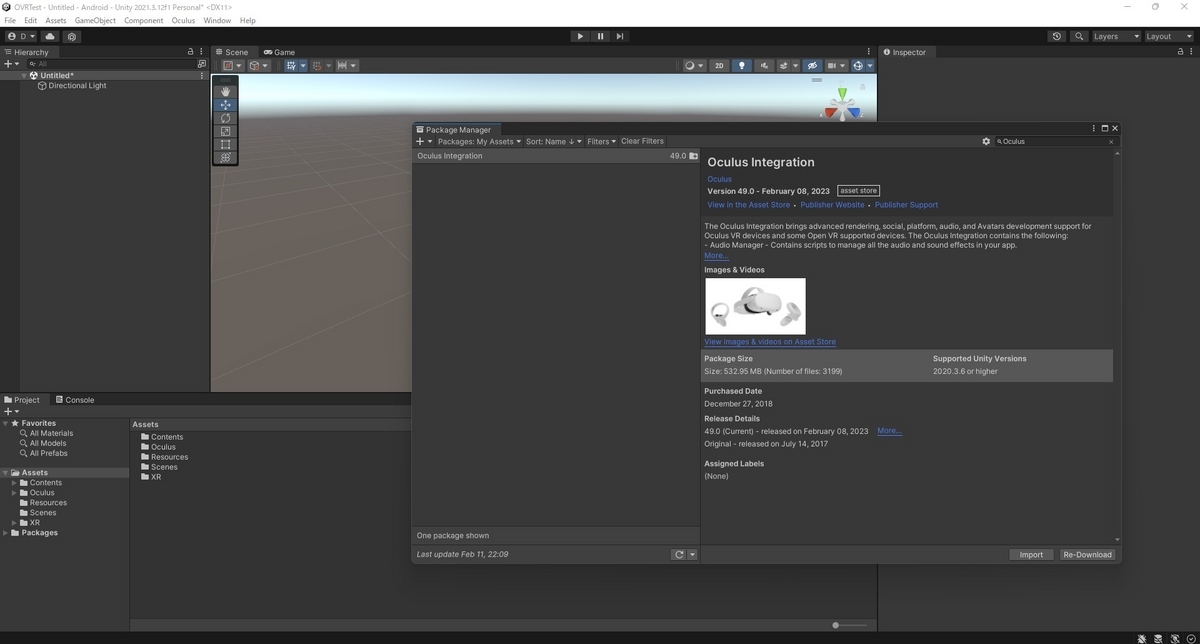Open Hierarchy search-by-type icon
The image size is (1200, 644).
pos(202,63)
